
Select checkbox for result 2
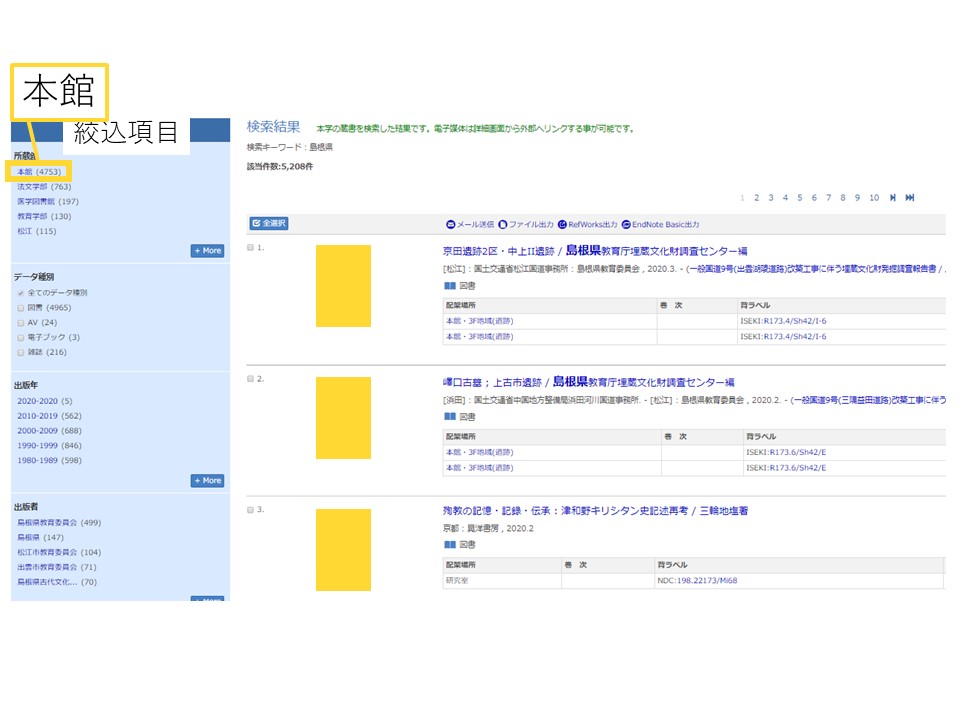pos(250,378)
